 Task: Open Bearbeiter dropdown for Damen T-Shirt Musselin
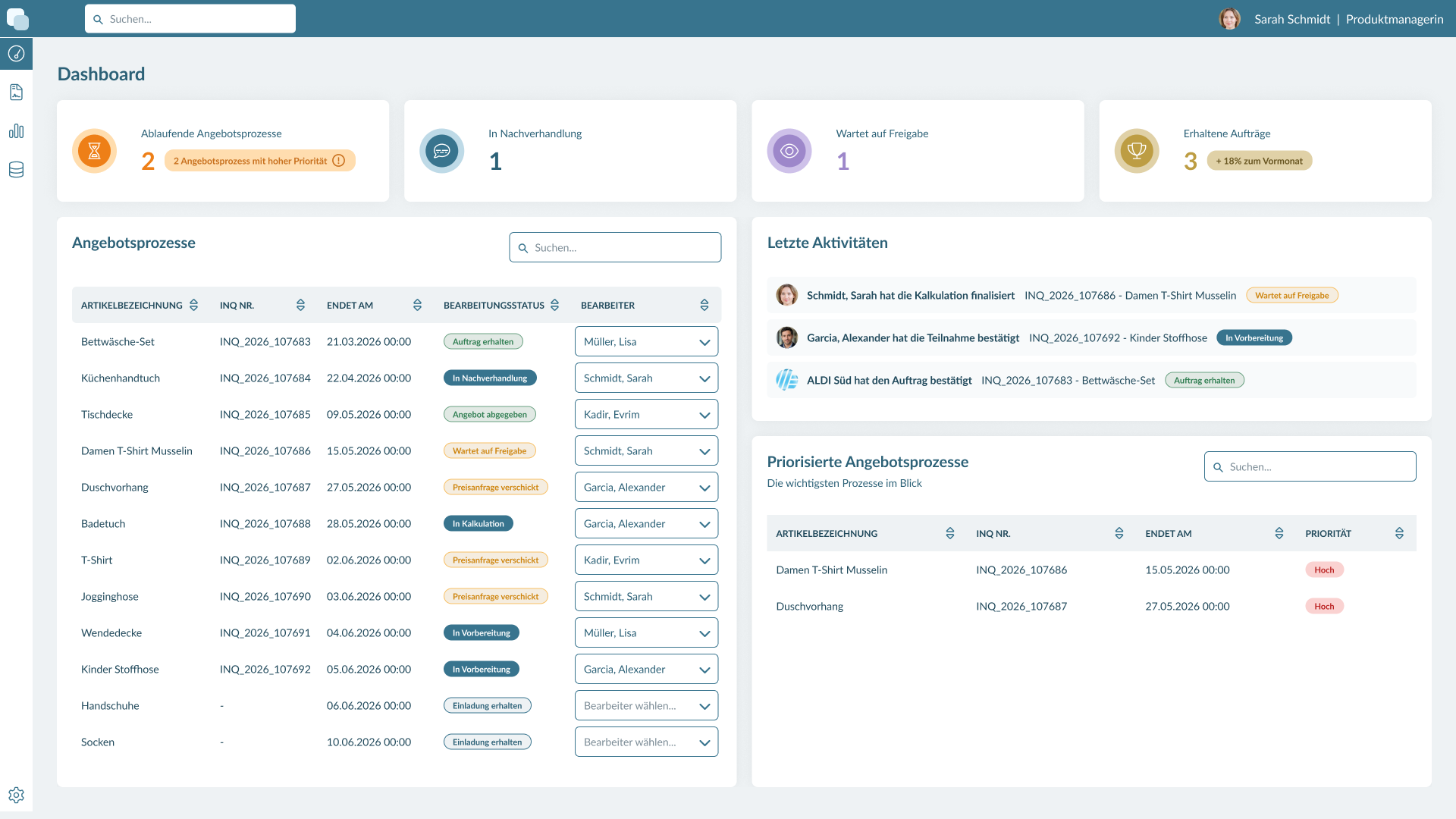(646, 450)
